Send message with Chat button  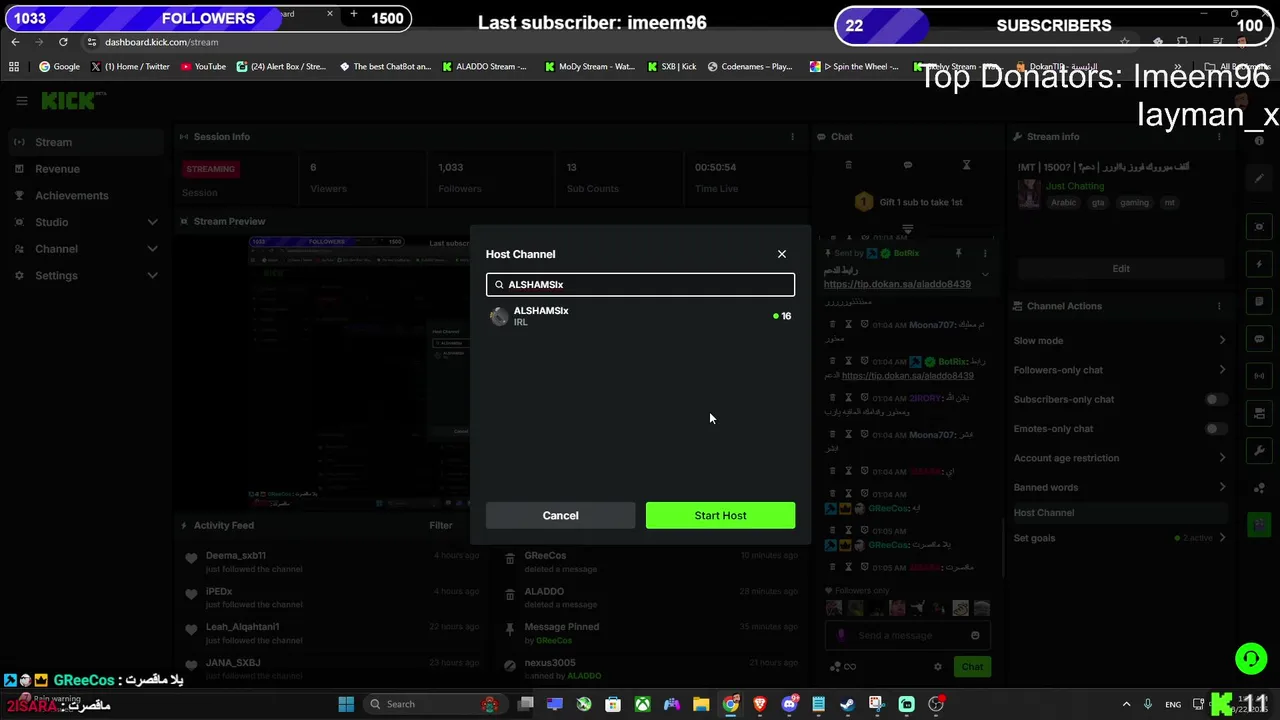(972, 667)
